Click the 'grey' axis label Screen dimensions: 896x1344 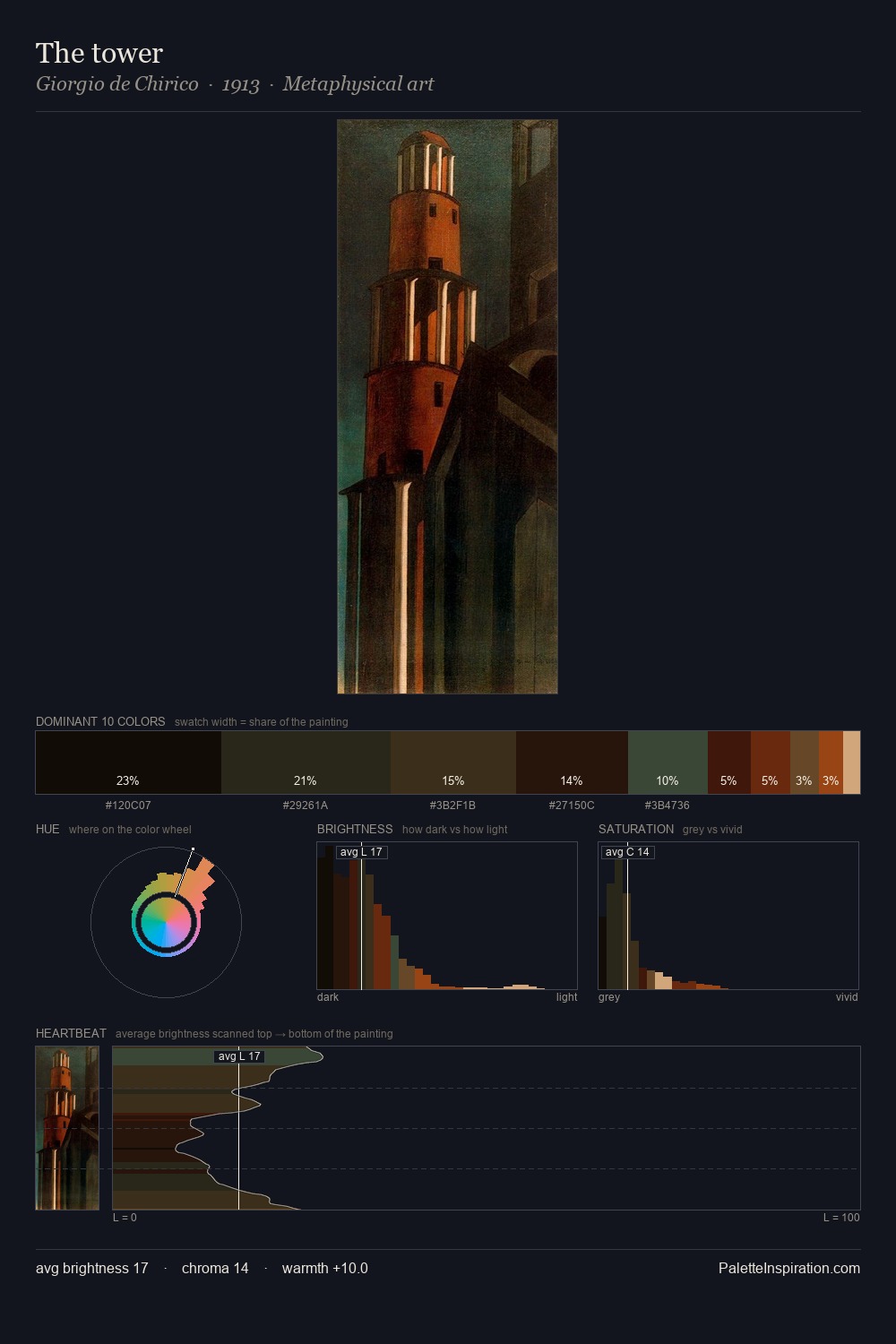coord(609,997)
